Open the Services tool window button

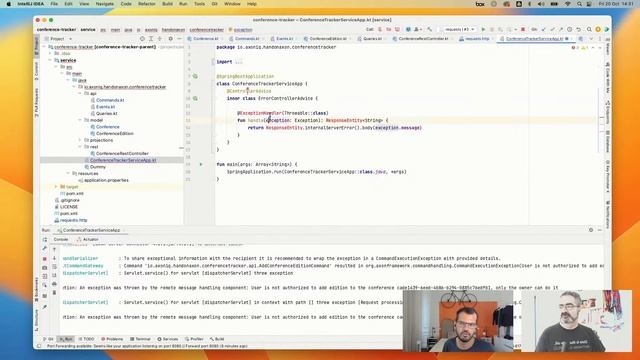(x=168, y=339)
